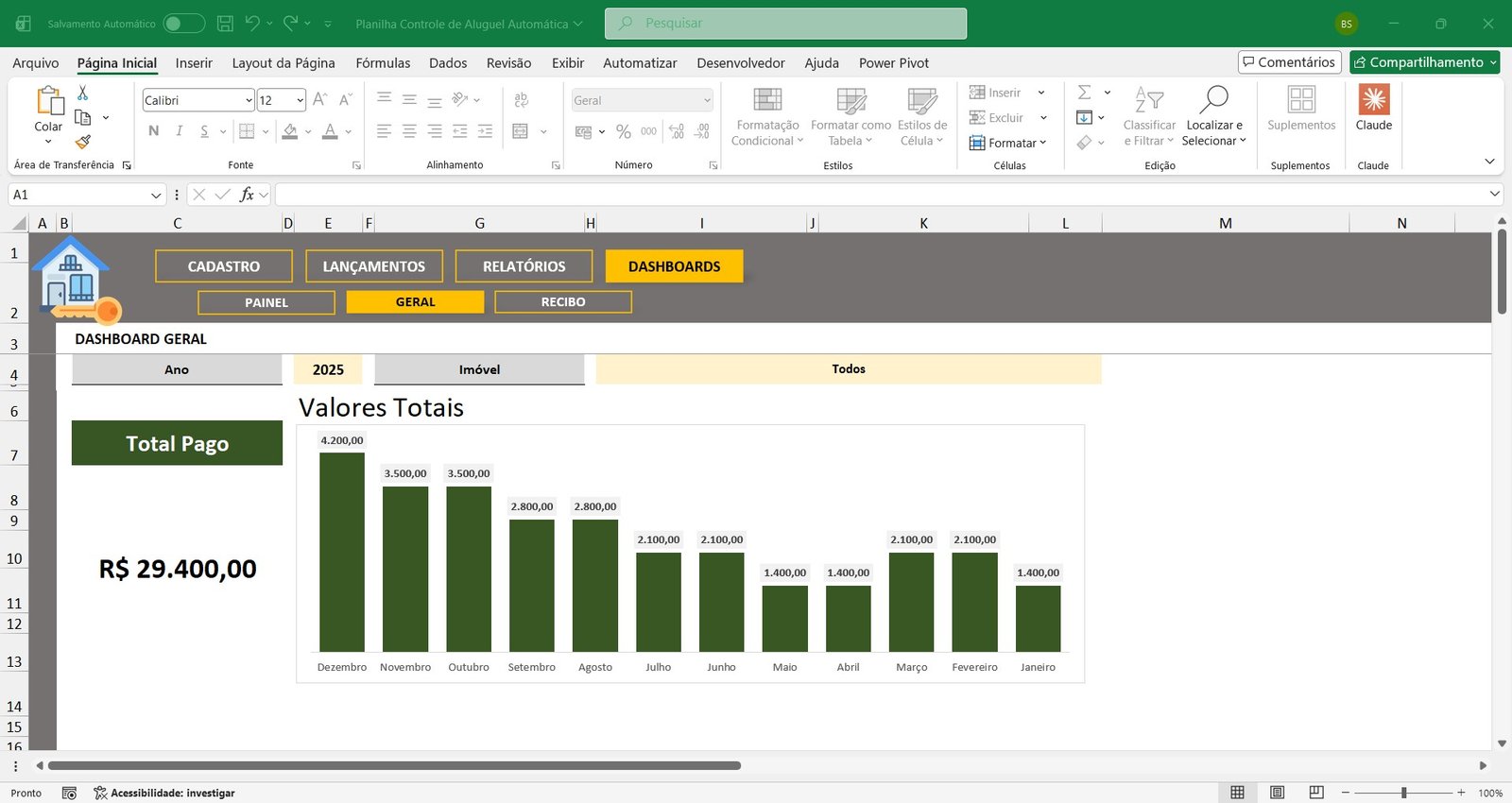Viewport: 1512px width, 803px height.
Task: Click the Insert Function fx icon
Action: 247,195
